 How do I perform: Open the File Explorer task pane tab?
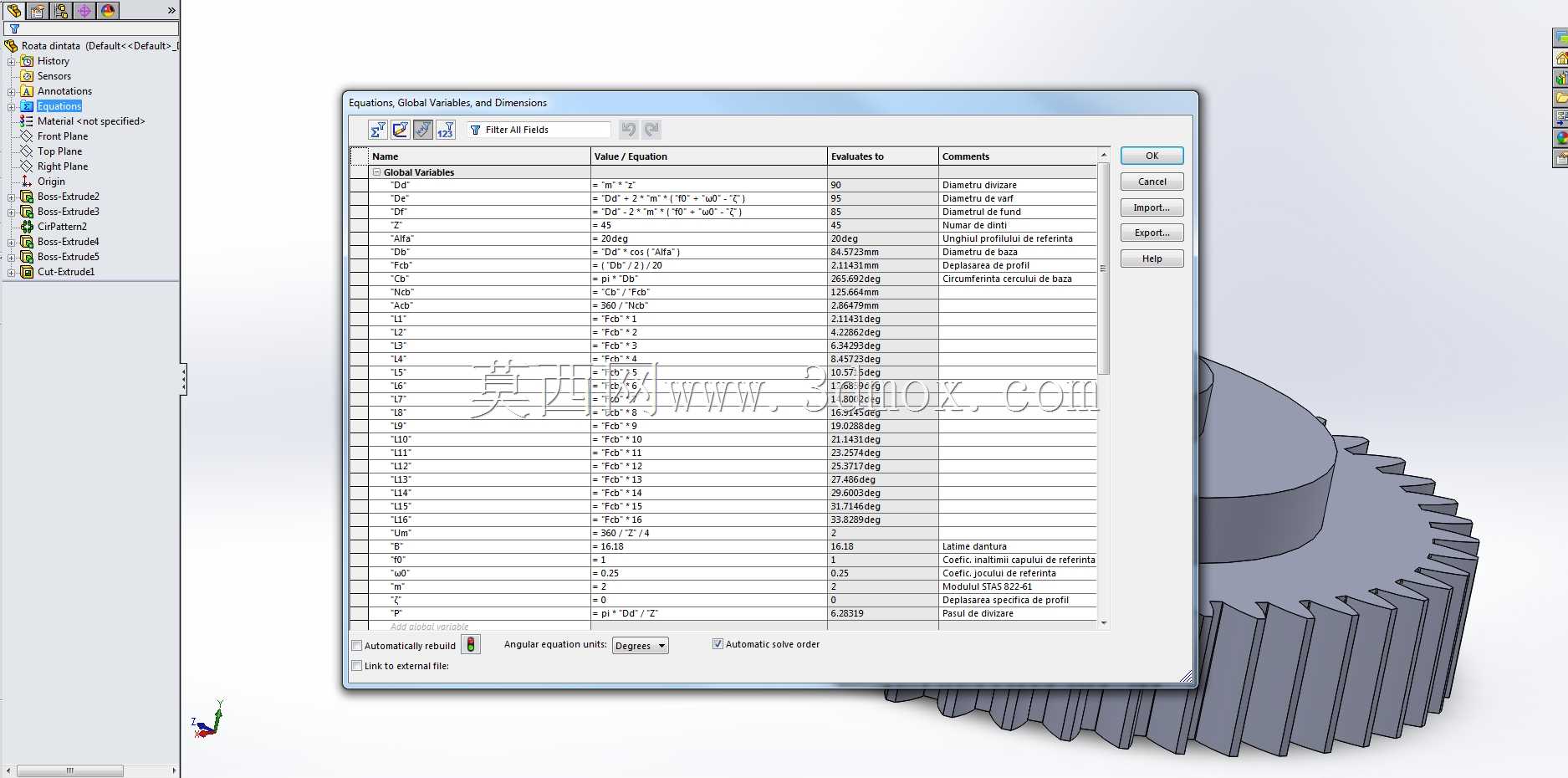click(x=1560, y=98)
